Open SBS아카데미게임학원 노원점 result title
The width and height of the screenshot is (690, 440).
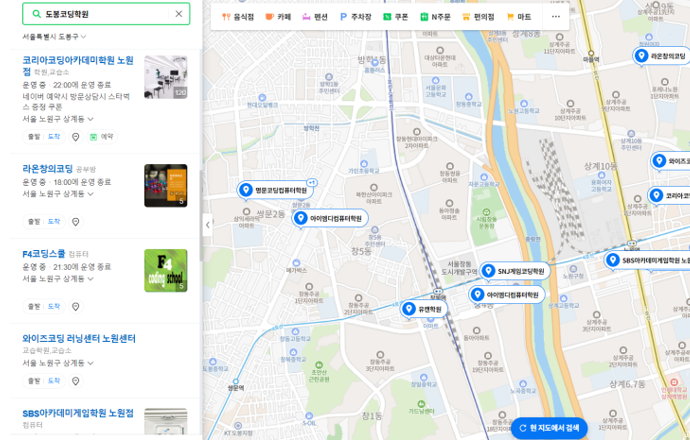pos(78,413)
